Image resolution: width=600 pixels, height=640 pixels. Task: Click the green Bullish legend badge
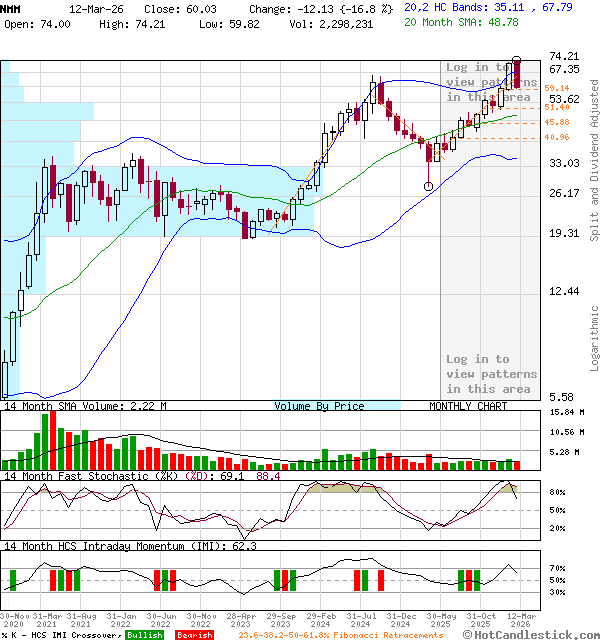click(146, 635)
